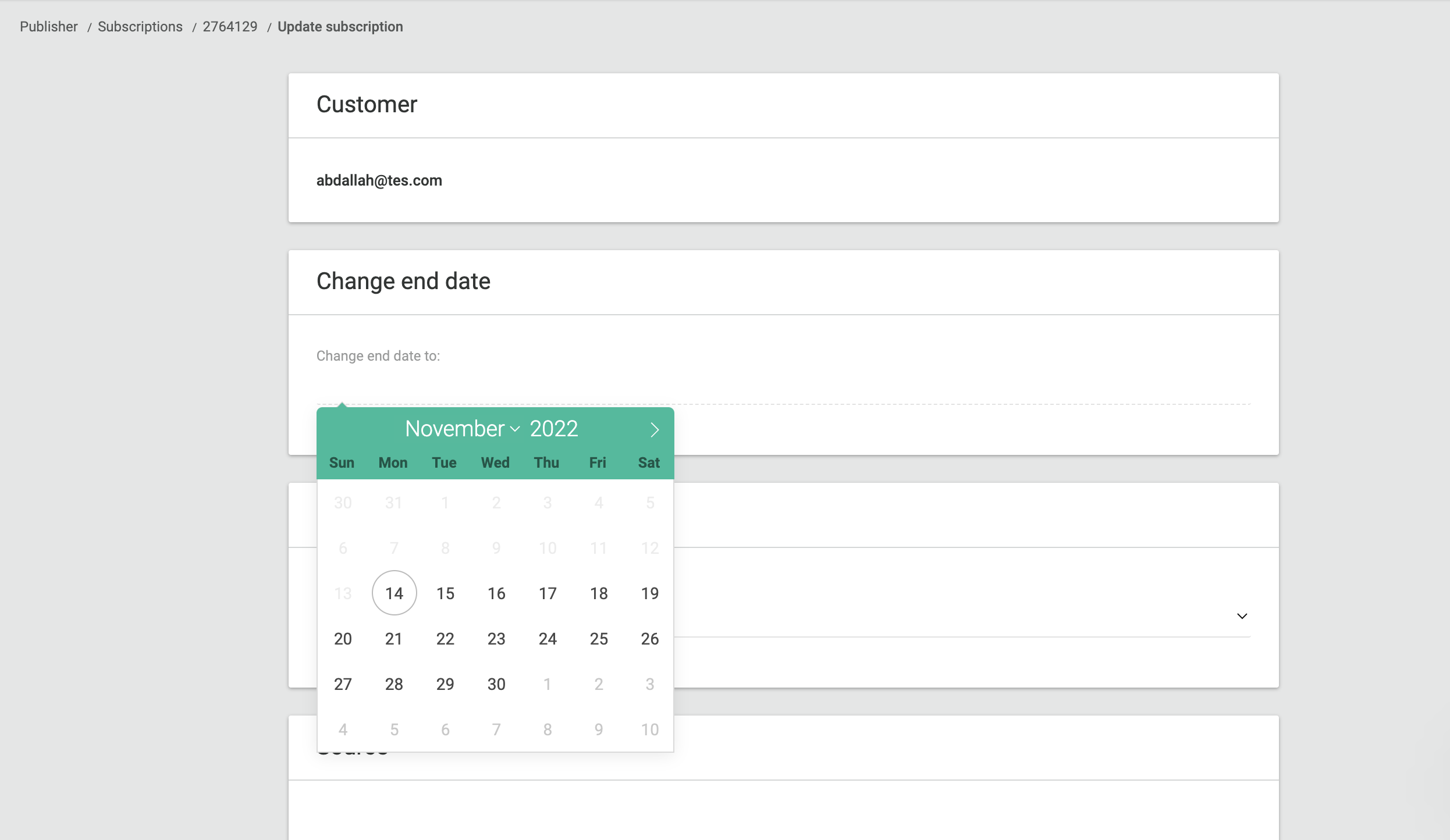Go to next month in calendar
Screen dimensions: 1450x840
pyautogui.click(x=655, y=430)
